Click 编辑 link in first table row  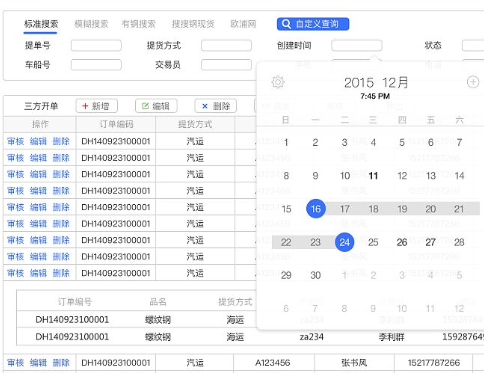tap(38, 141)
